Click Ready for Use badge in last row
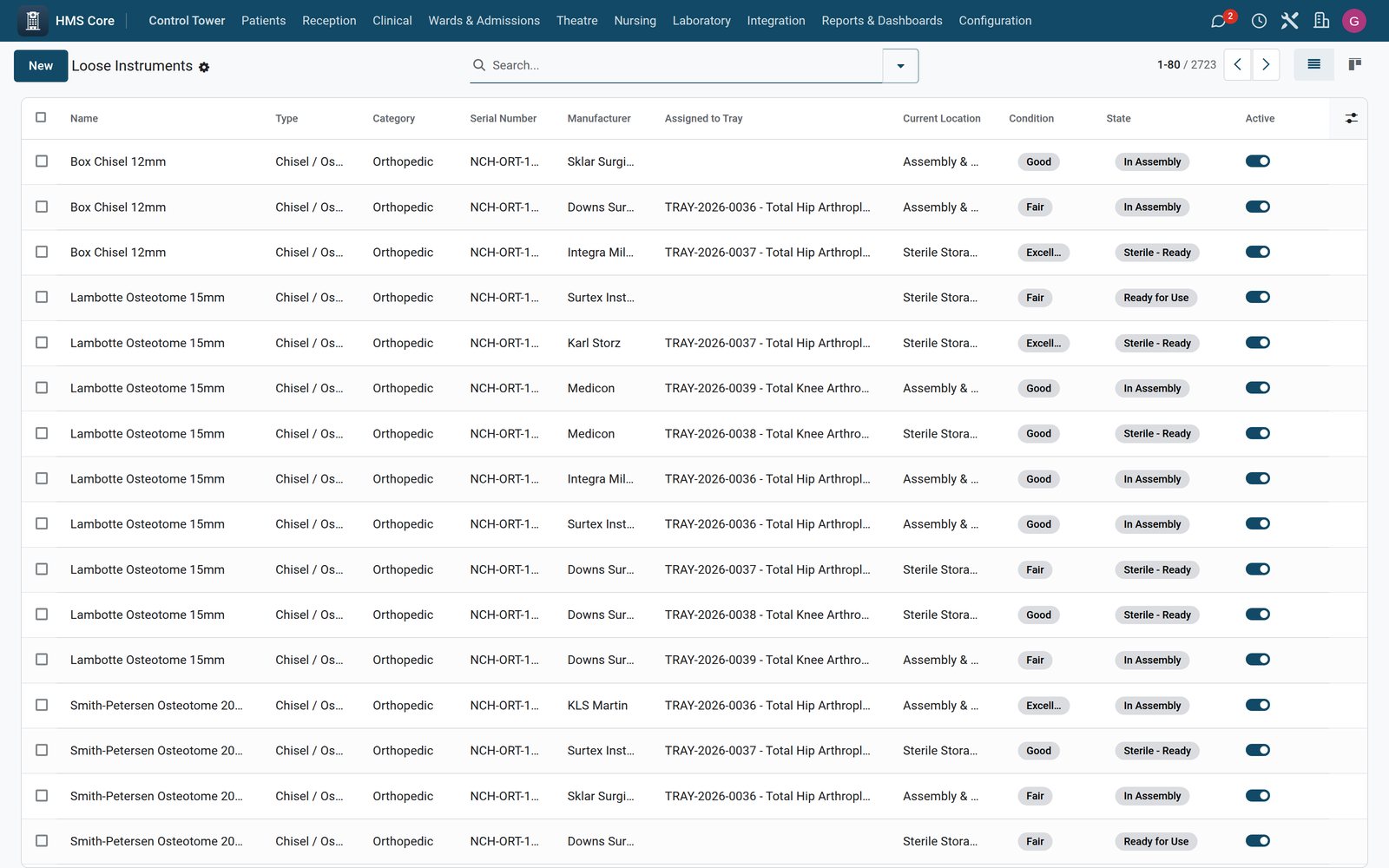 (1155, 841)
